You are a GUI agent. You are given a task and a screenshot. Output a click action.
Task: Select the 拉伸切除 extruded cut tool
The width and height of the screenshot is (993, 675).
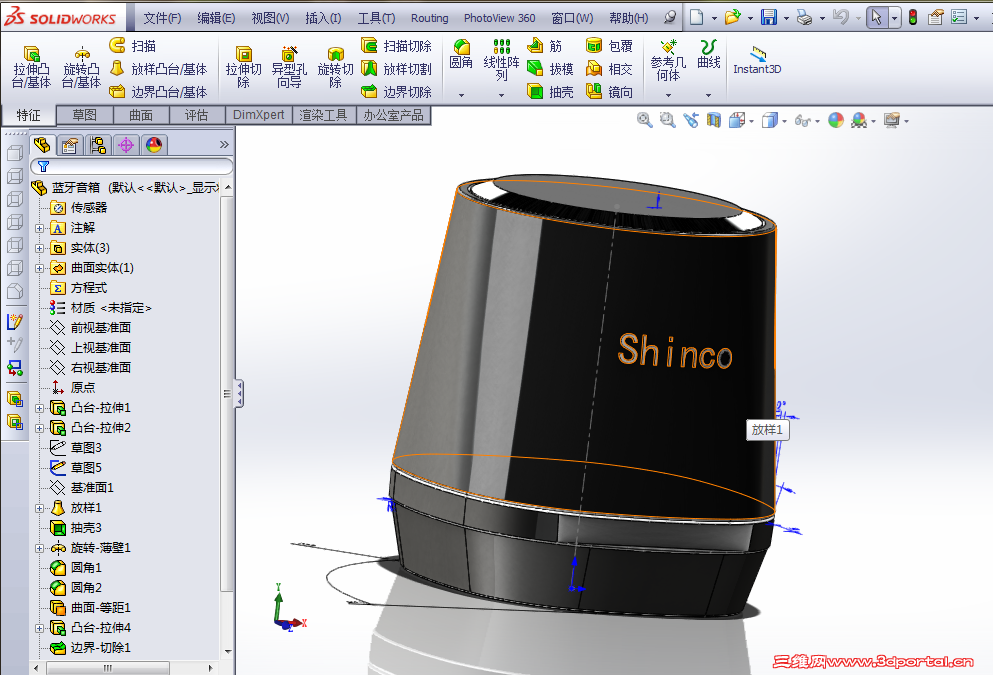(x=243, y=68)
